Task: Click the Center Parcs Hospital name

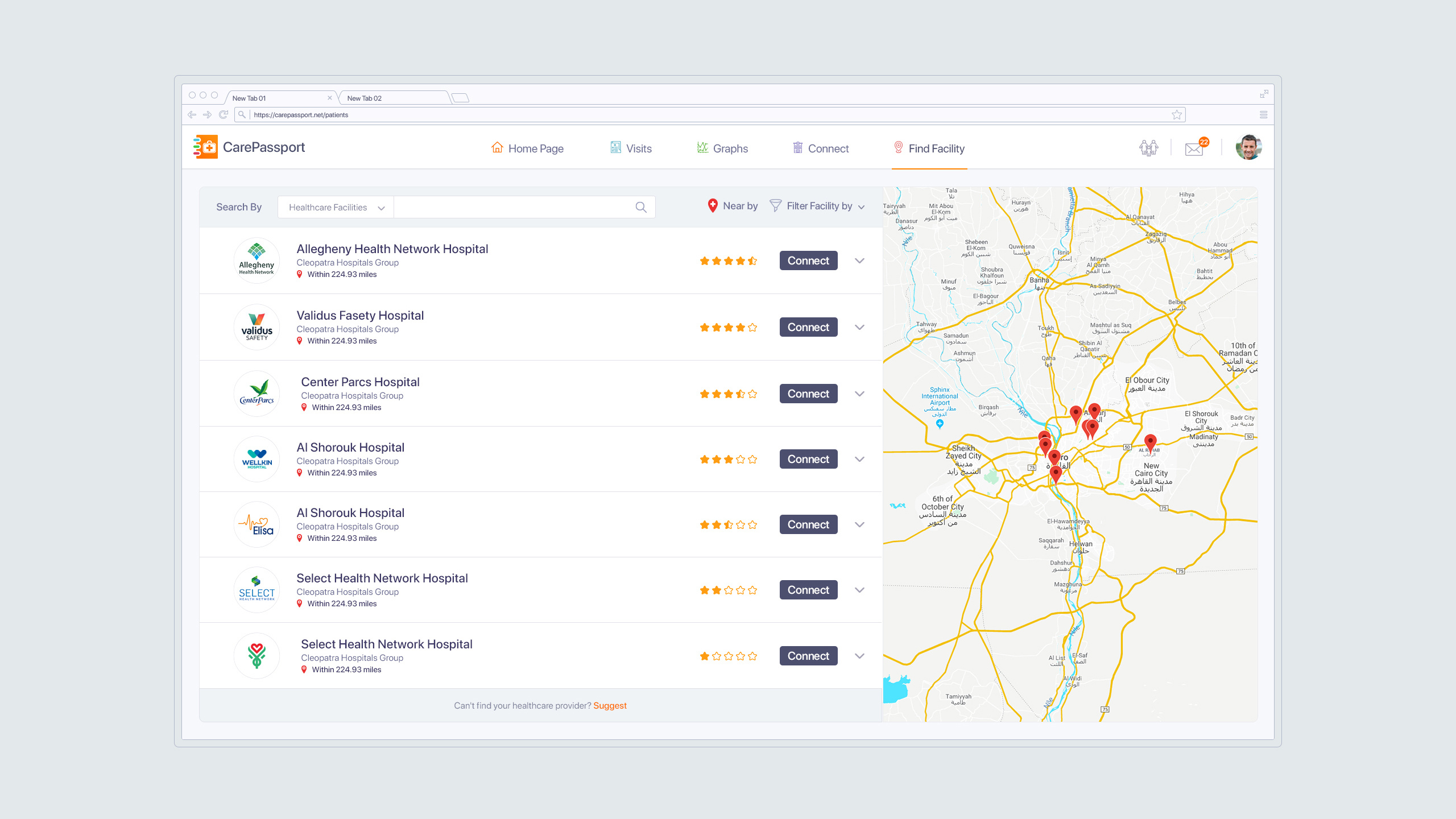Action: tap(360, 382)
